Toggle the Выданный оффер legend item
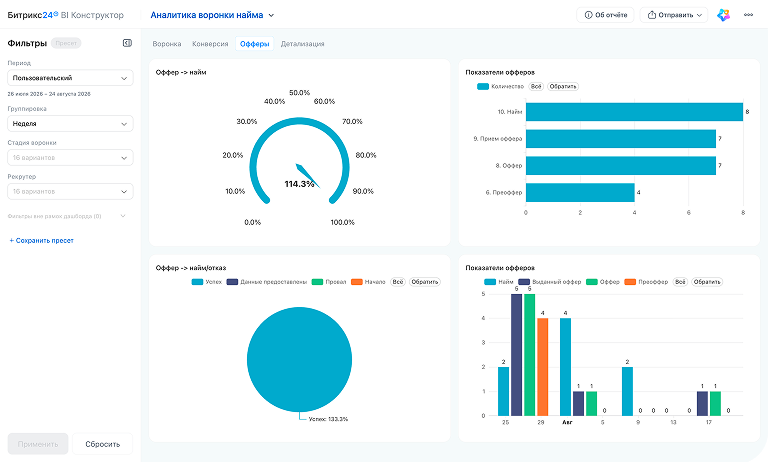This screenshot has width=768, height=464. (x=550, y=282)
